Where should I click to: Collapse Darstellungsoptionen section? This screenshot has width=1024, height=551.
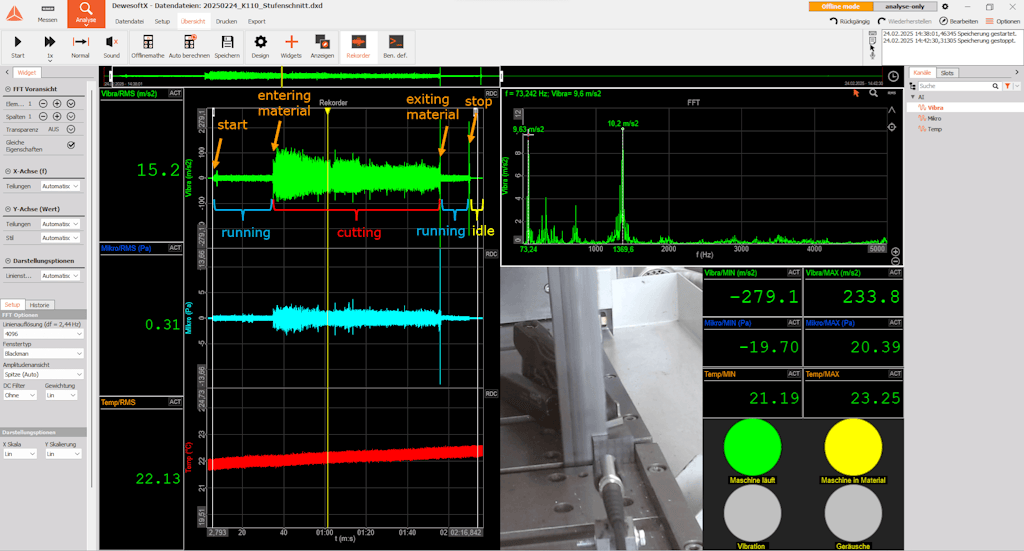pos(8,260)
